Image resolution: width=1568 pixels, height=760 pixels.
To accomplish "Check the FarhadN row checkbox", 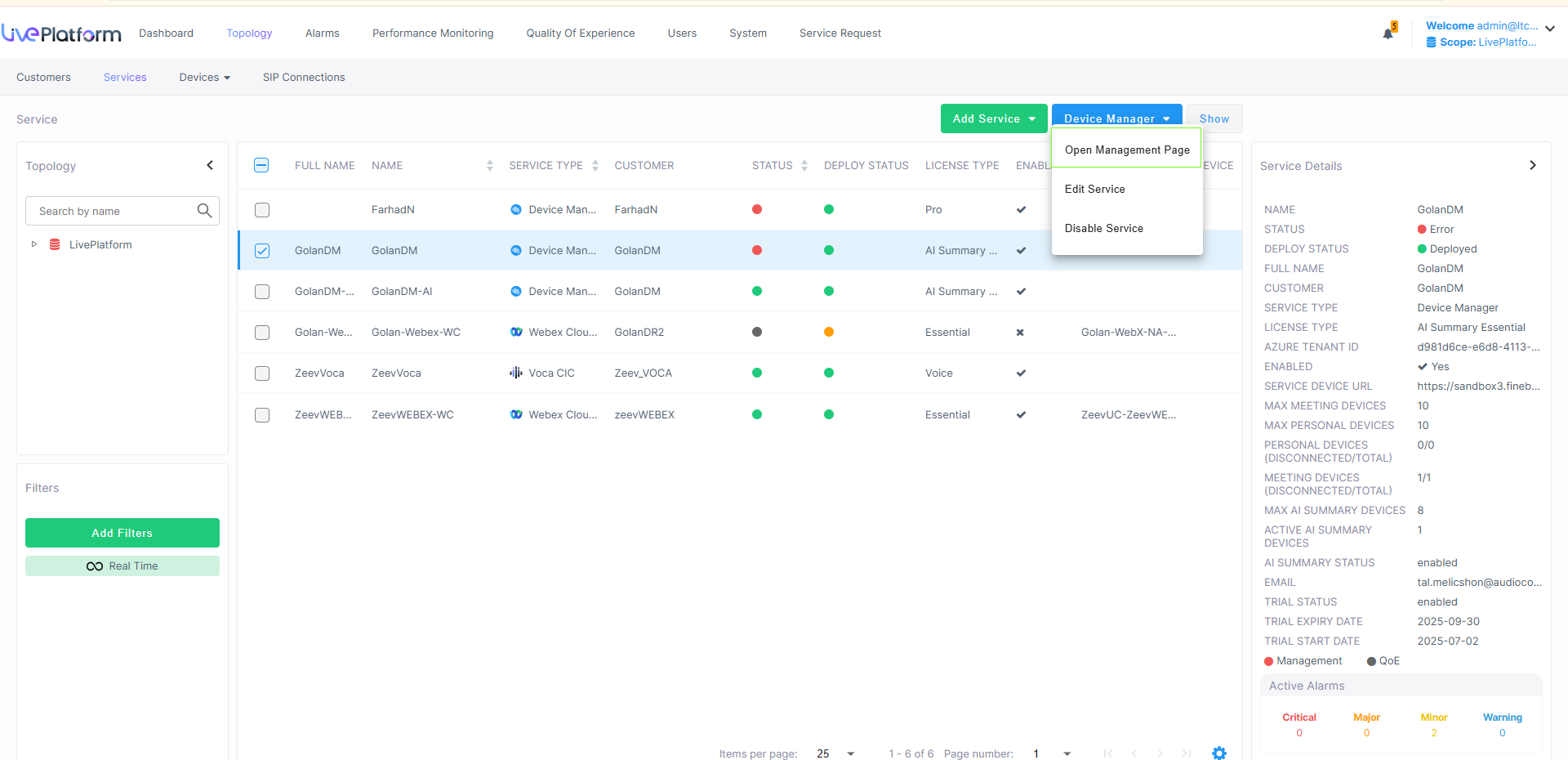I will (262, 210).
